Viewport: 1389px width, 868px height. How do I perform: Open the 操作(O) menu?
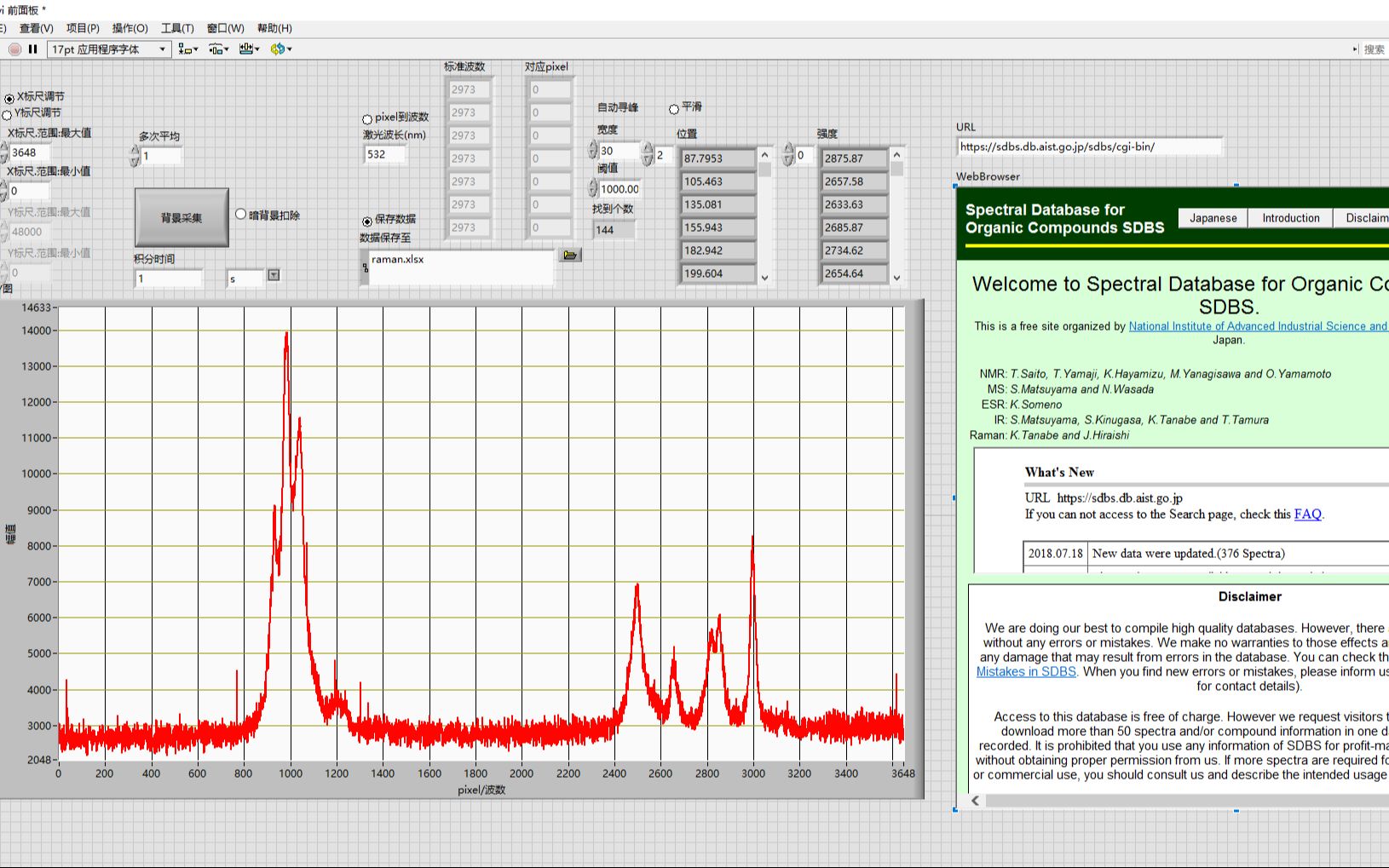130,28
